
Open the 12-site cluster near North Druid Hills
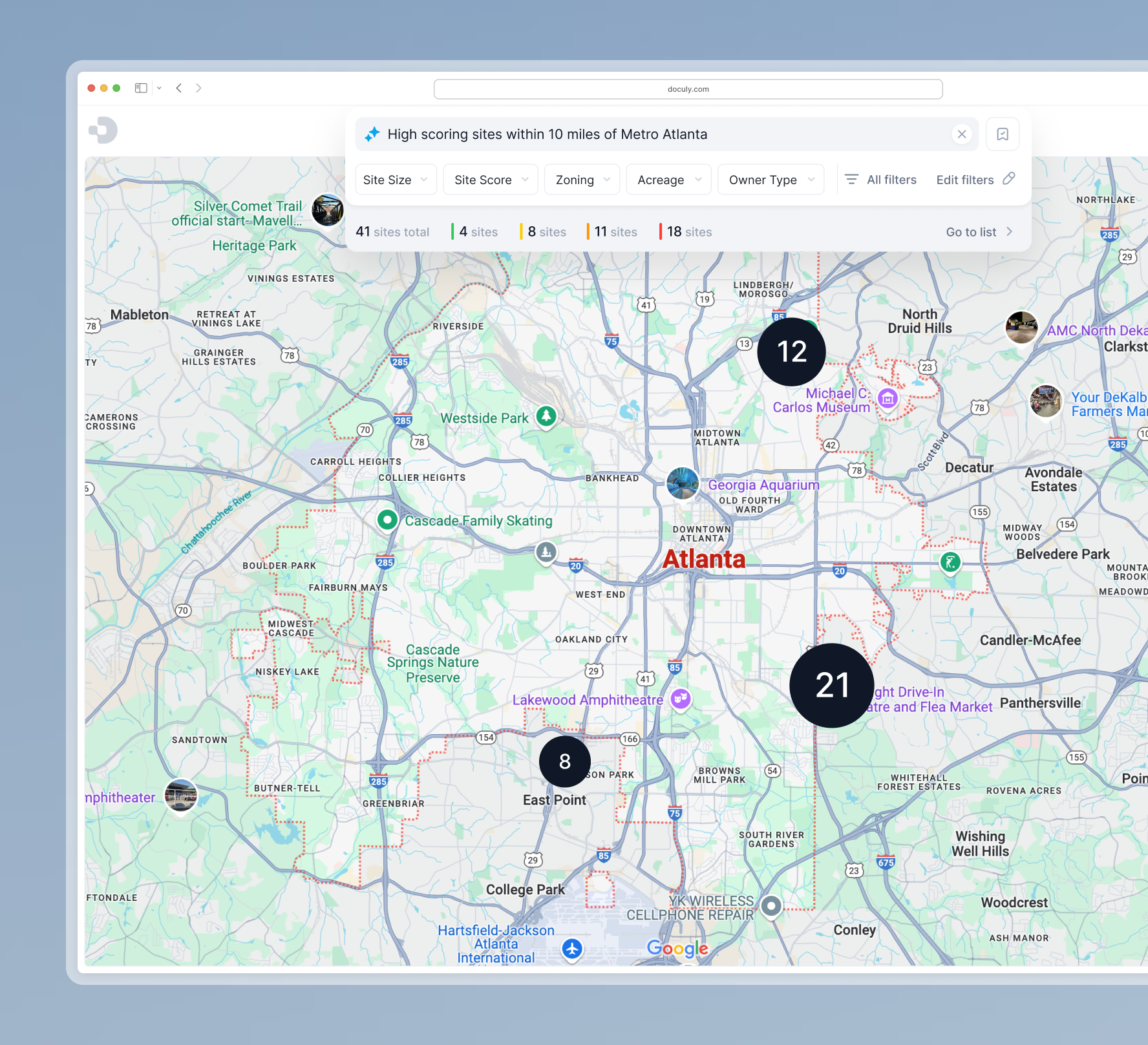click(x=791, y=351)
